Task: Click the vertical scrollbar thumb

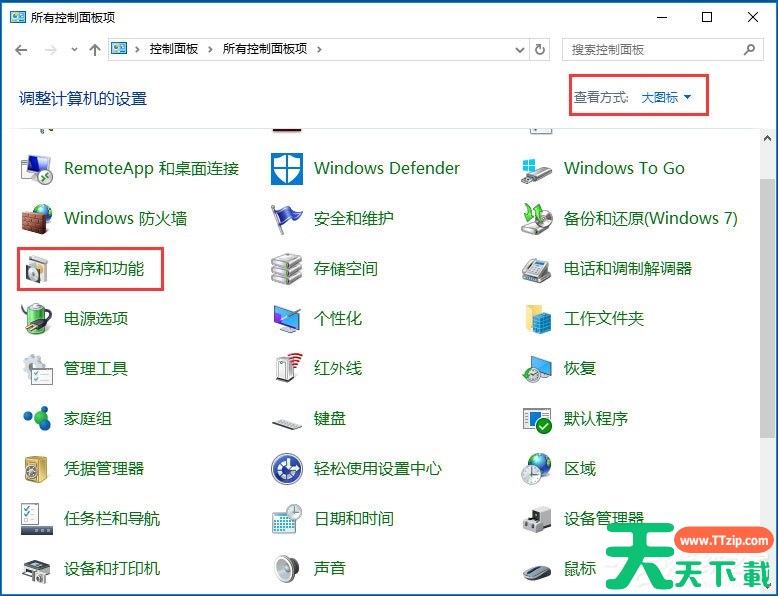Action: [x=767, y=308]
